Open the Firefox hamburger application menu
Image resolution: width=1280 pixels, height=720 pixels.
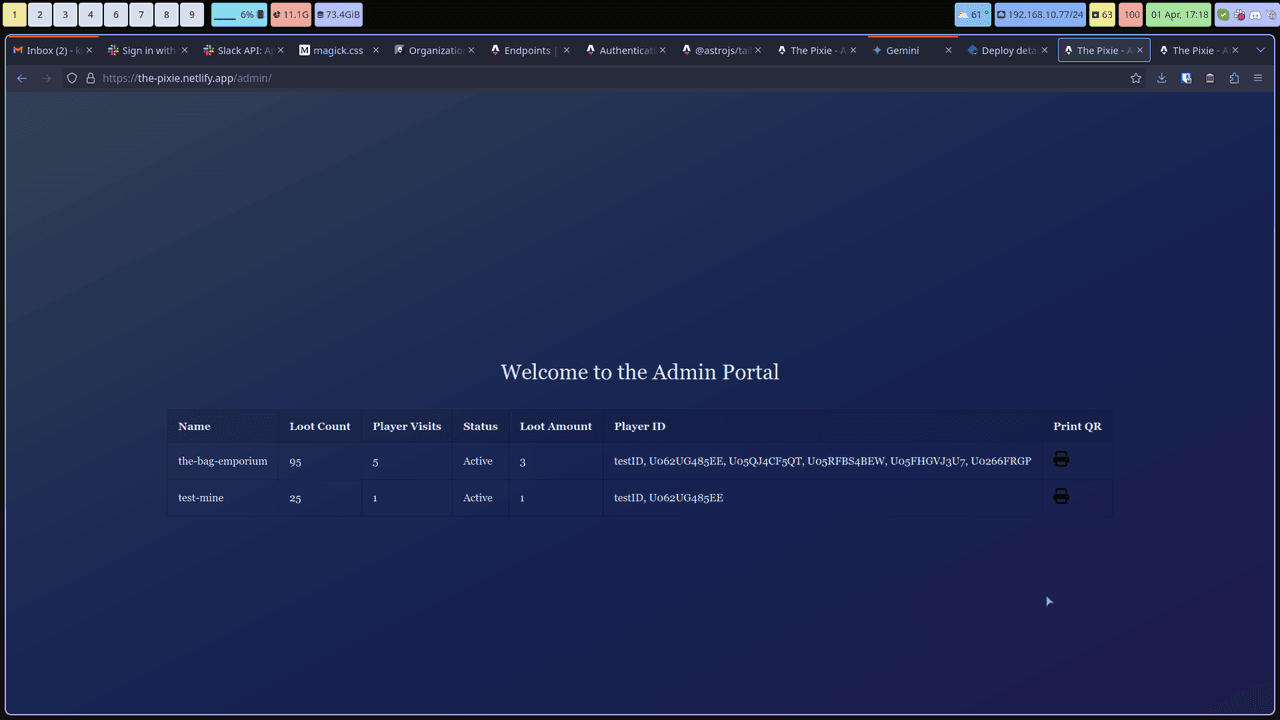tap(1258, 78)
